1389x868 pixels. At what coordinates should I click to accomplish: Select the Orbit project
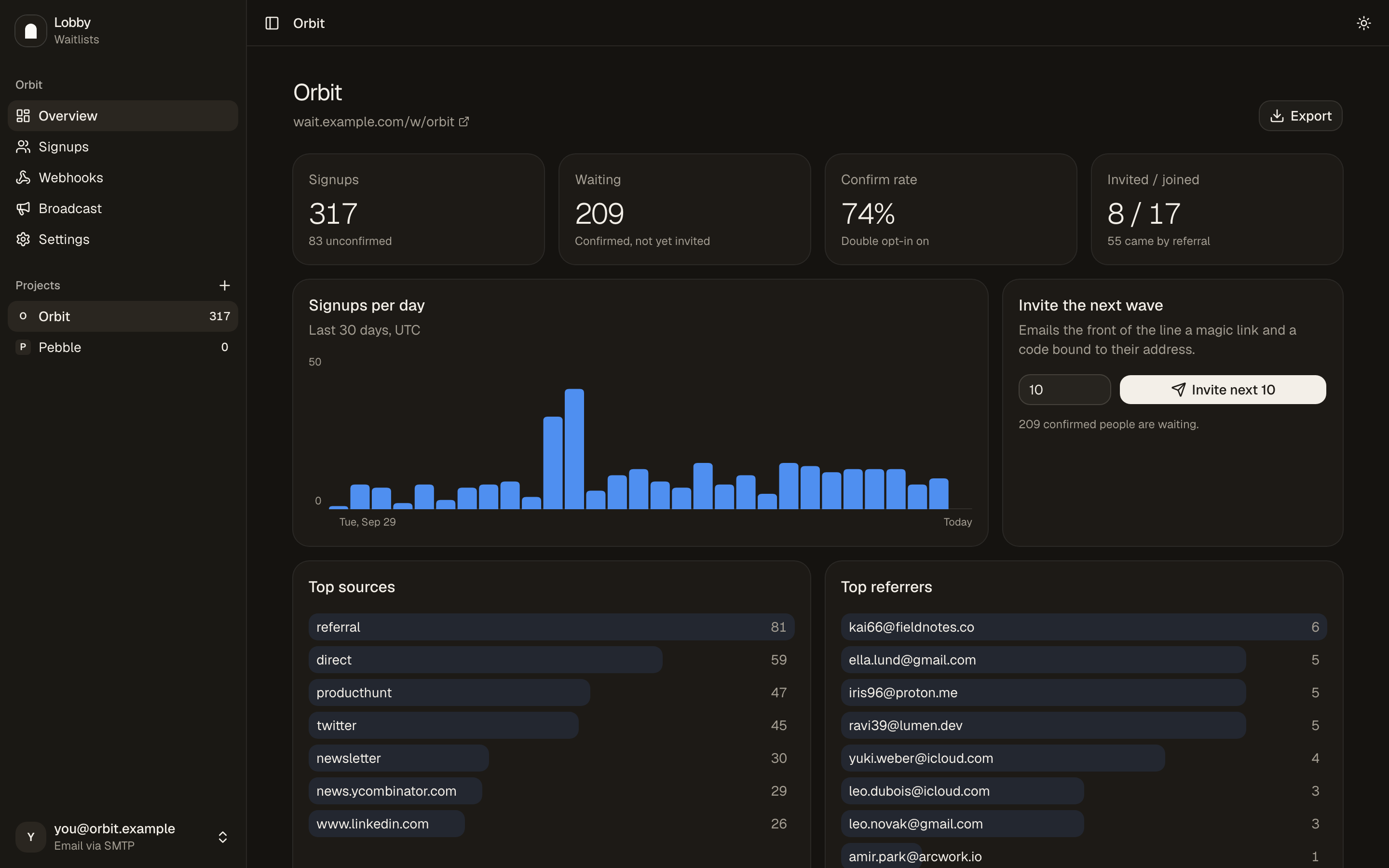123,316
